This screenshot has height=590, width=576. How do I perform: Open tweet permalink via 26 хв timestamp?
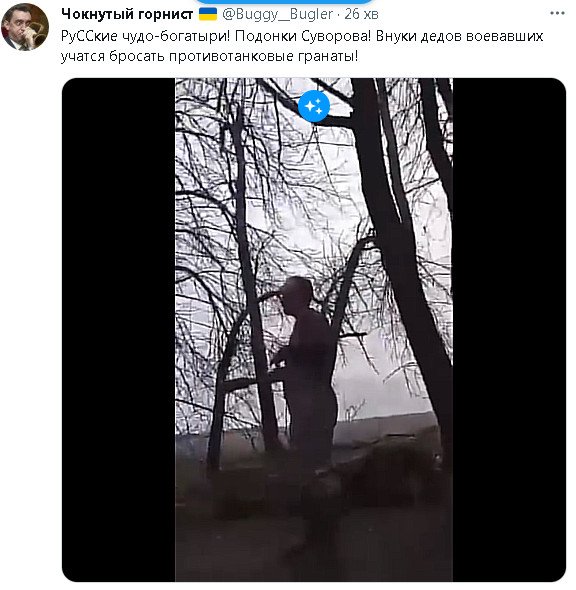361,14
